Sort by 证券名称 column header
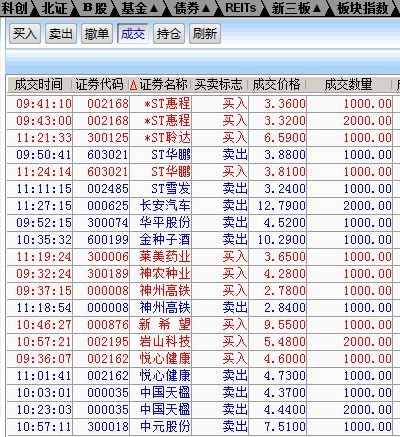The width and height of the screenshot is (400, 437). point(163,84)
